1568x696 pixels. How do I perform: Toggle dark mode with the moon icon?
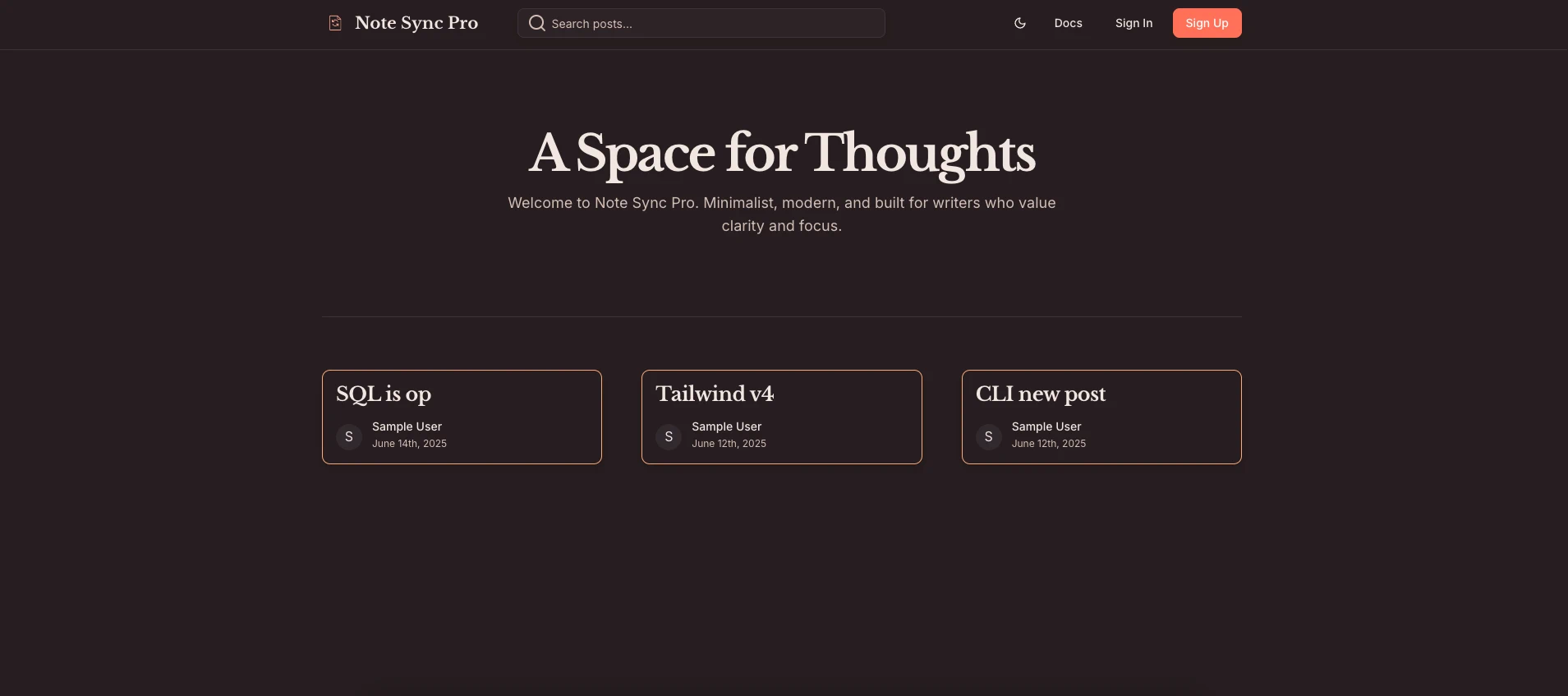coord(1020,23)
